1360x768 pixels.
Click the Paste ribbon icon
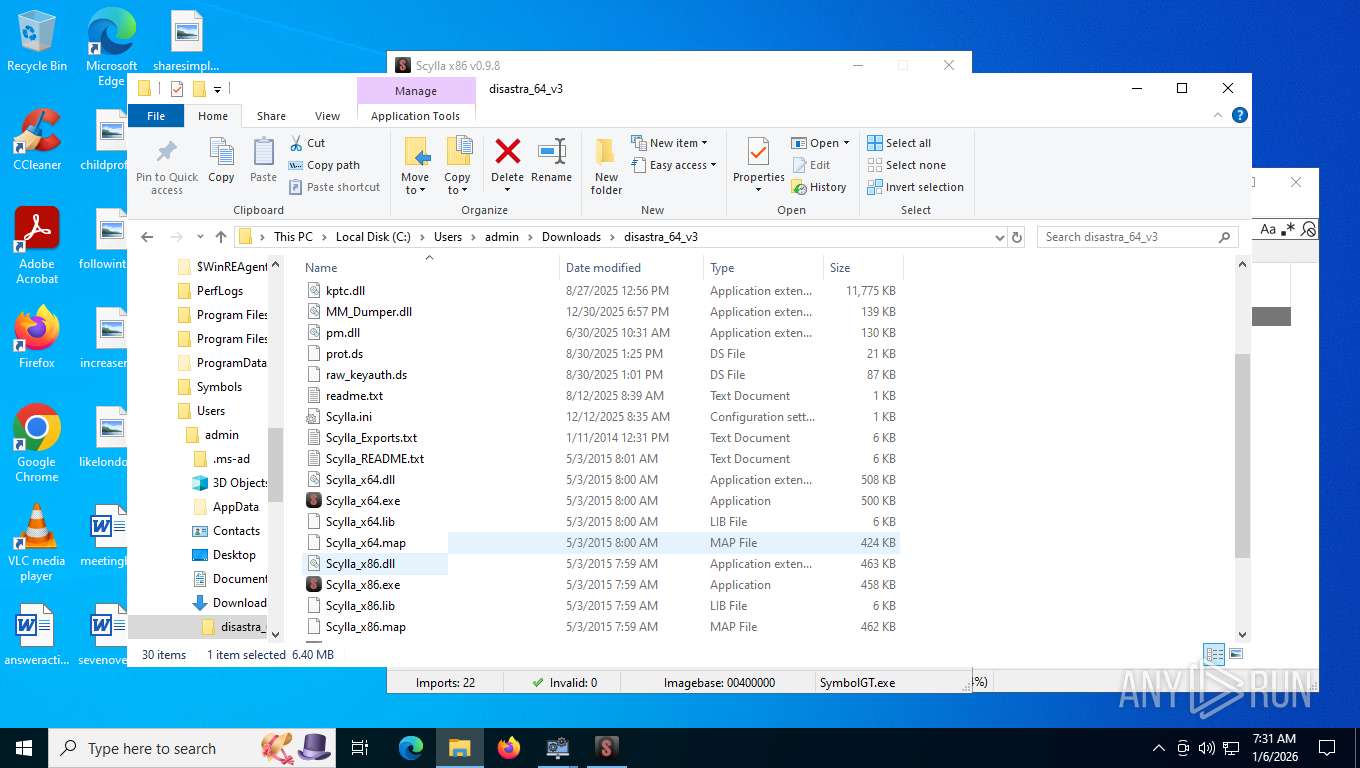click(x=263, y=161)
